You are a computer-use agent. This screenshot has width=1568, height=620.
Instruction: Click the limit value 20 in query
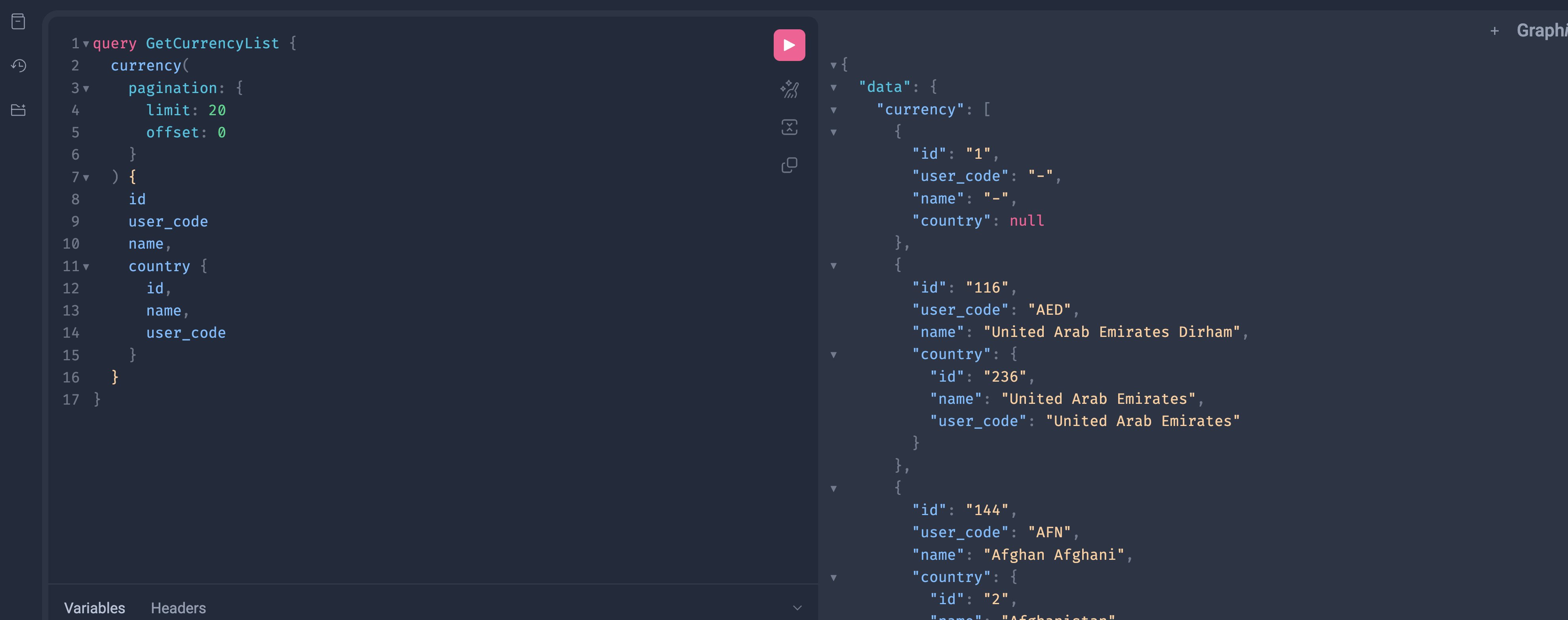pyautogui.click(x=217, y=110)
